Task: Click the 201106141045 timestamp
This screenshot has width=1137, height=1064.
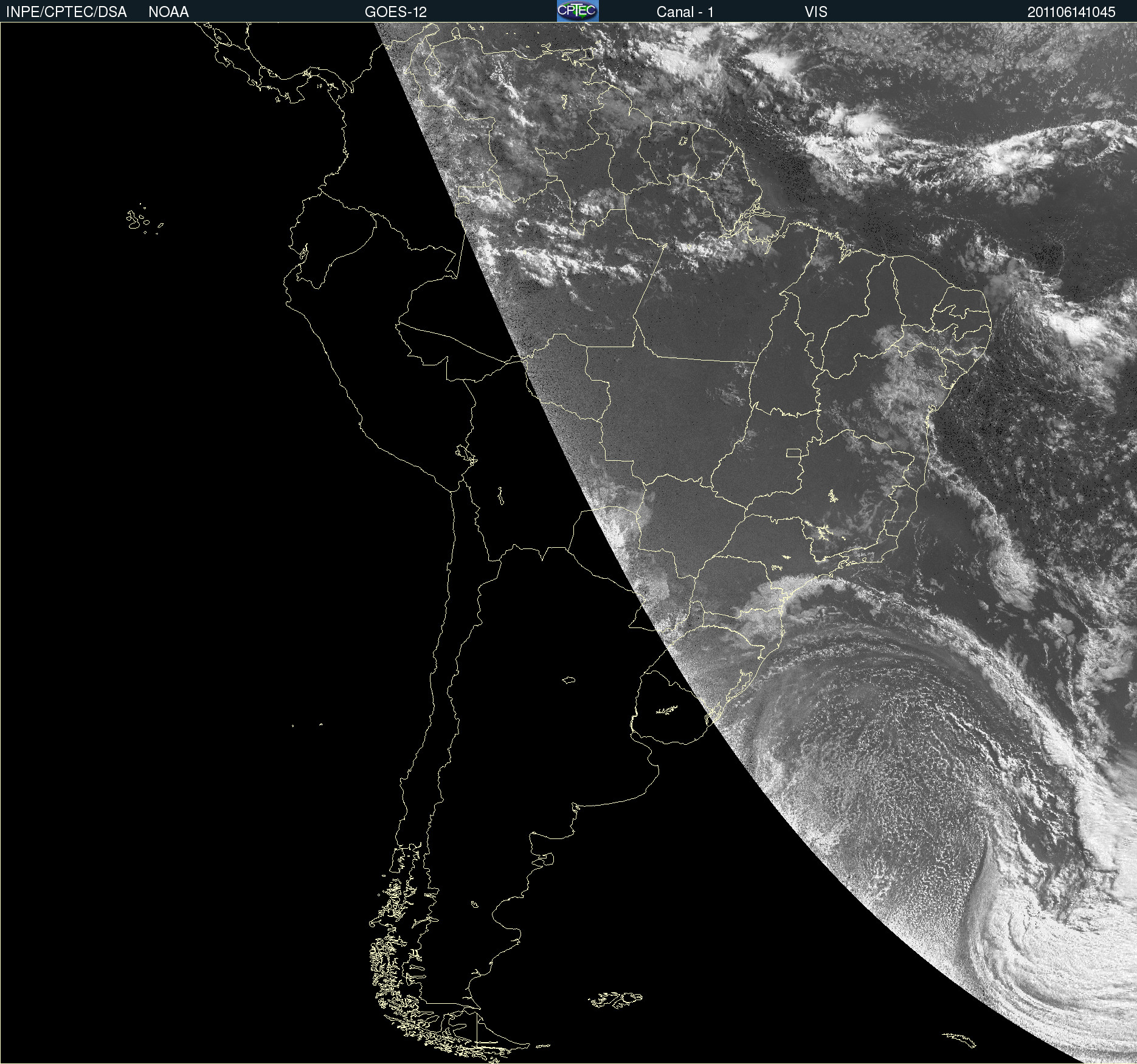Action: point(1071,12)
